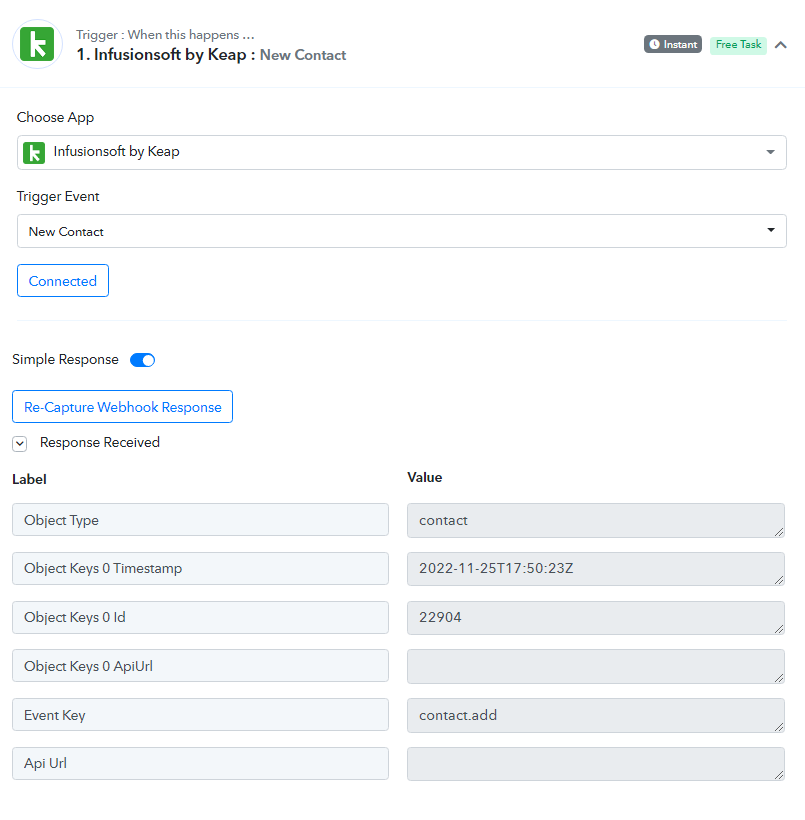Click the value field containing 22904
The image size is (805, 820).
596,618
